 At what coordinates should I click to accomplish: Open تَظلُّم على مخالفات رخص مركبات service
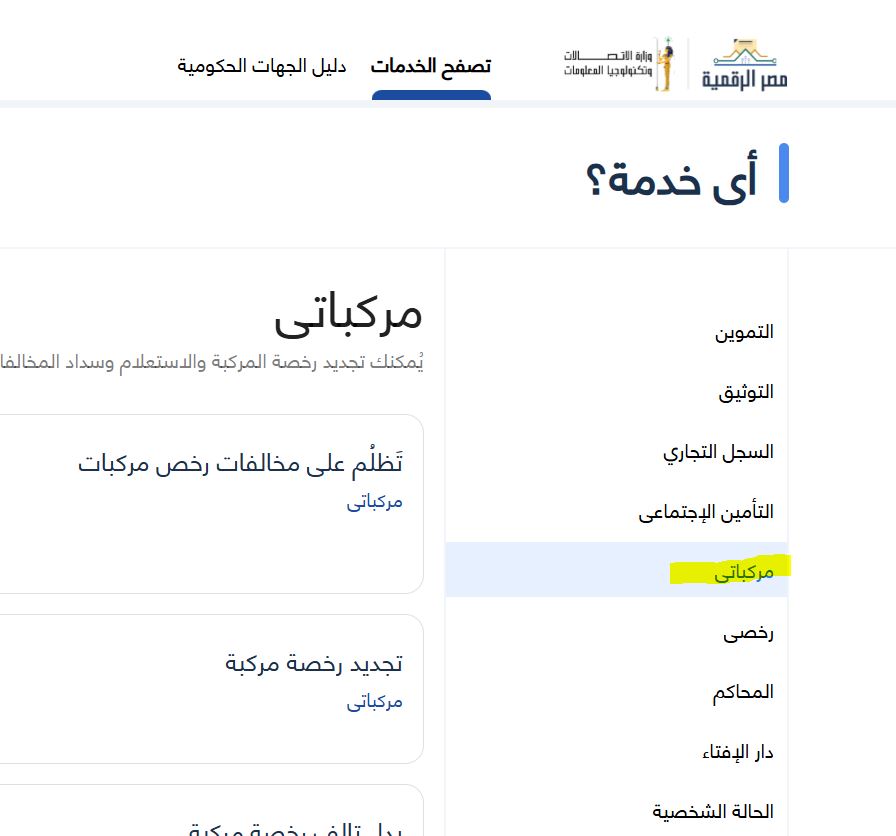(x=240, y=463)
